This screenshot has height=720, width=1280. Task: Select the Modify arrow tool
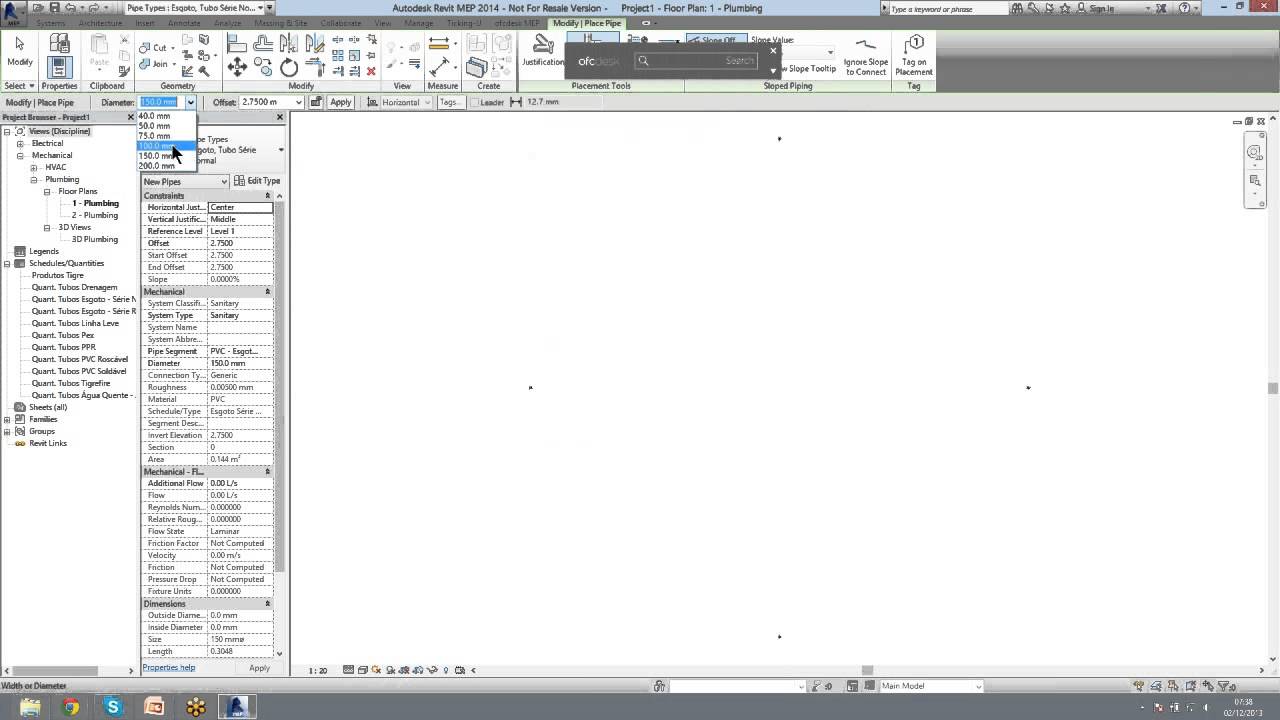[x=19, y=52]
